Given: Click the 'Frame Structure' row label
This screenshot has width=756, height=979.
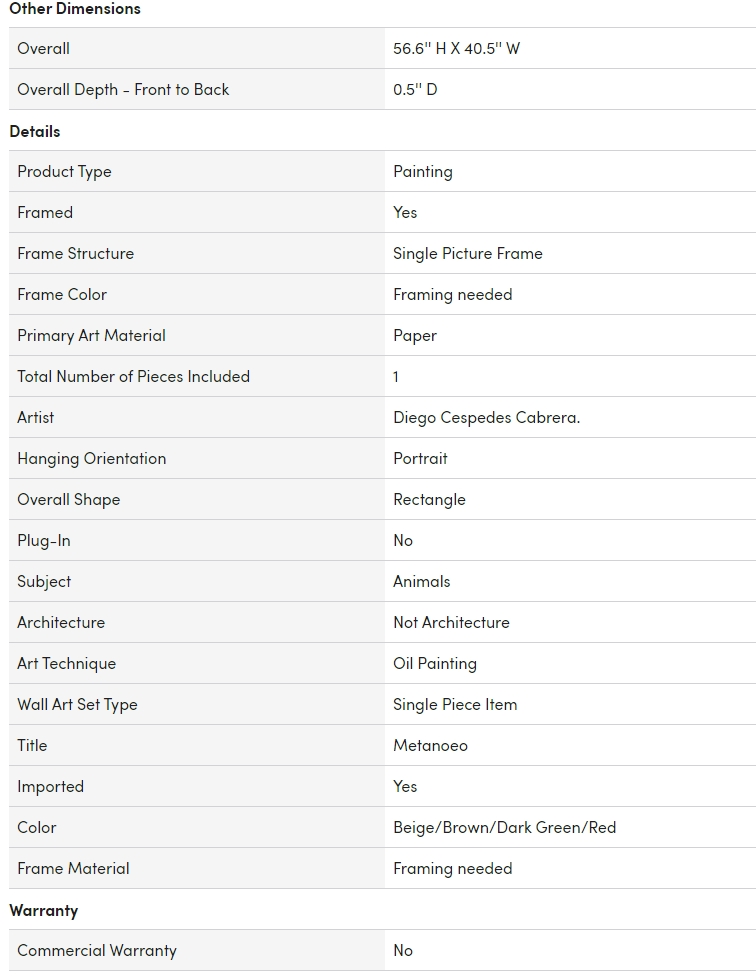Looking at the screenshot, I should (75, 253).
